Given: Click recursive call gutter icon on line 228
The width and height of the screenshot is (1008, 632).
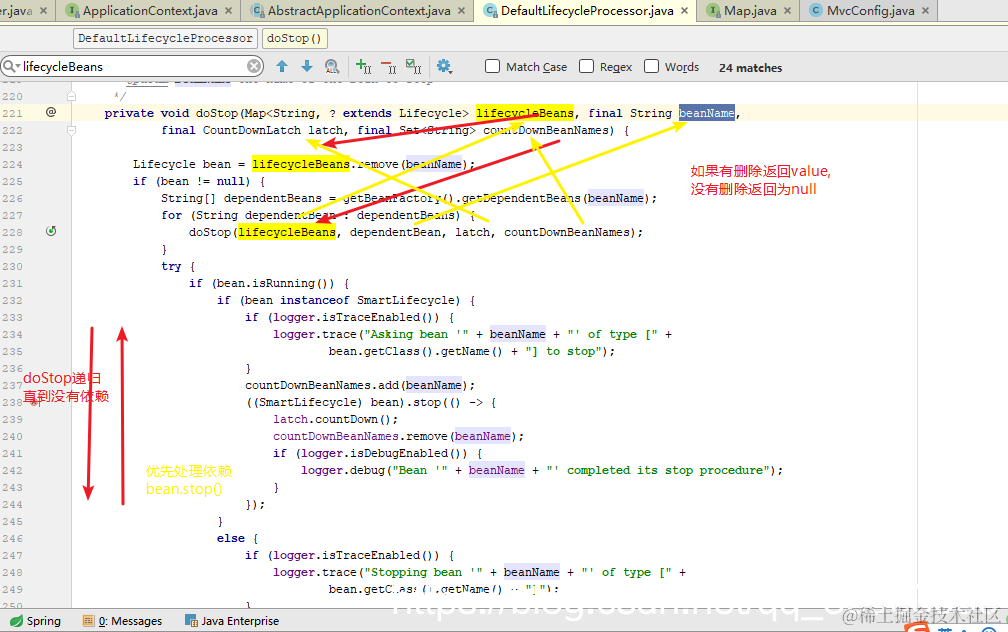Looking at the screenshot, I should (51, 231).
